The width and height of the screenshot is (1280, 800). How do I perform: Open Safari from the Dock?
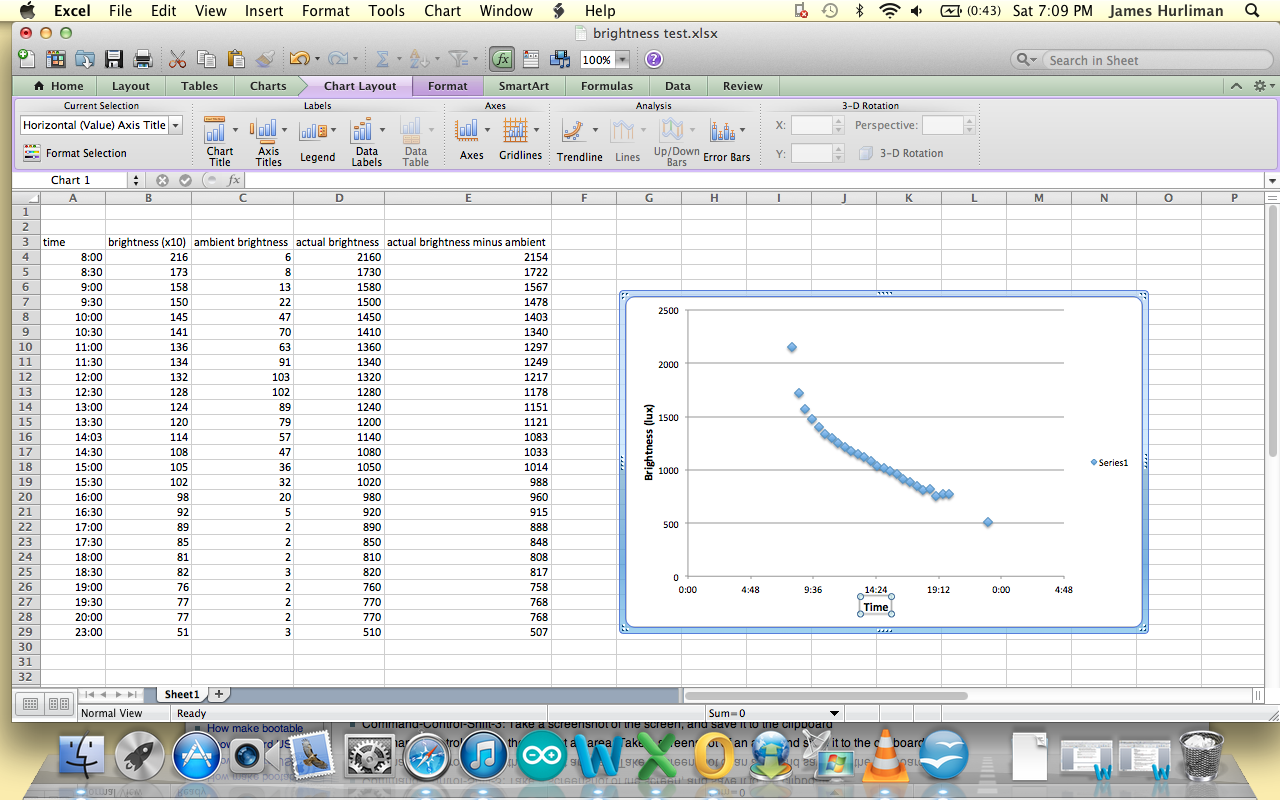click(427, 756)
